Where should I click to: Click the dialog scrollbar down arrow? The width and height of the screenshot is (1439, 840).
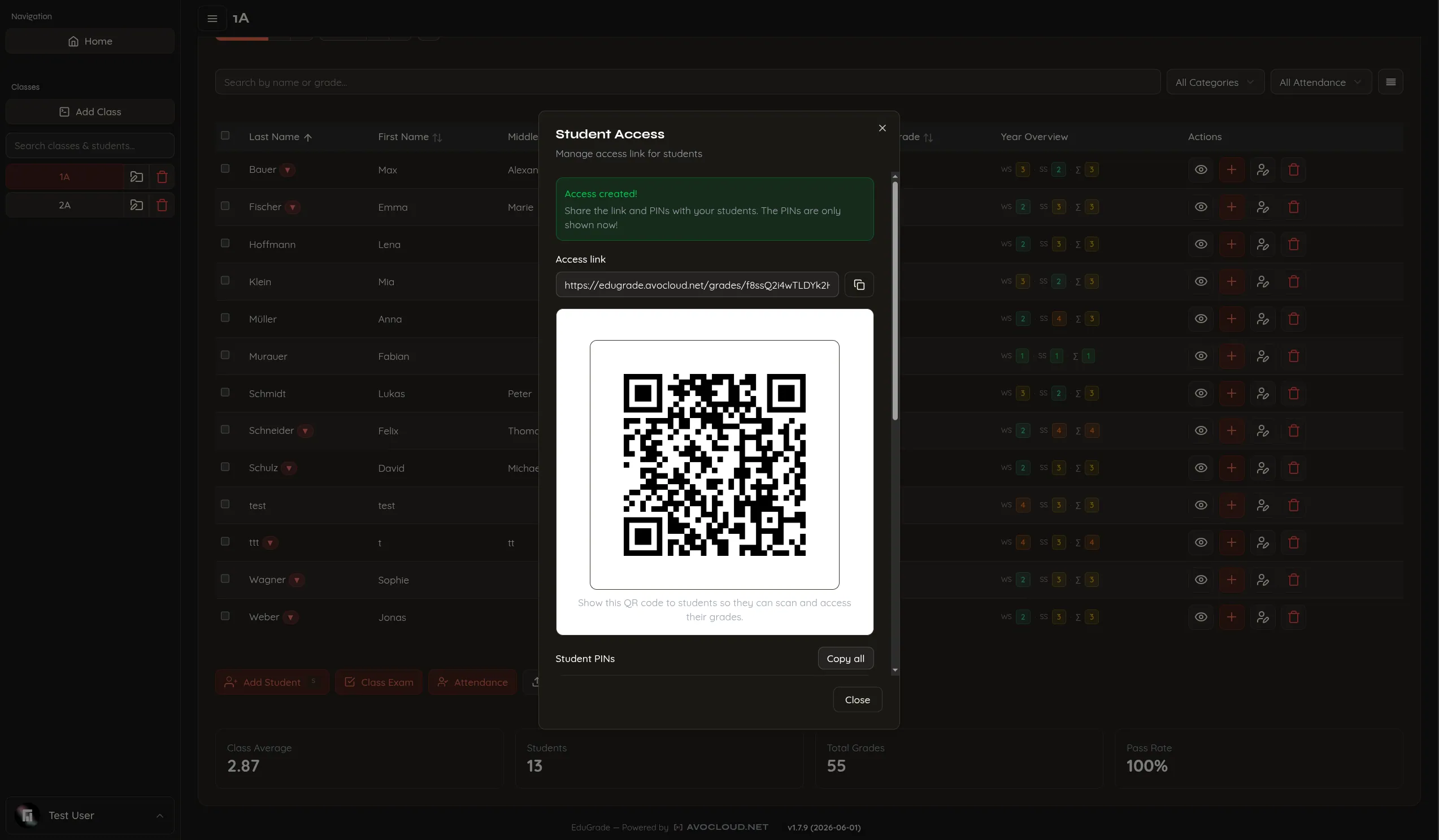point(895,670)
